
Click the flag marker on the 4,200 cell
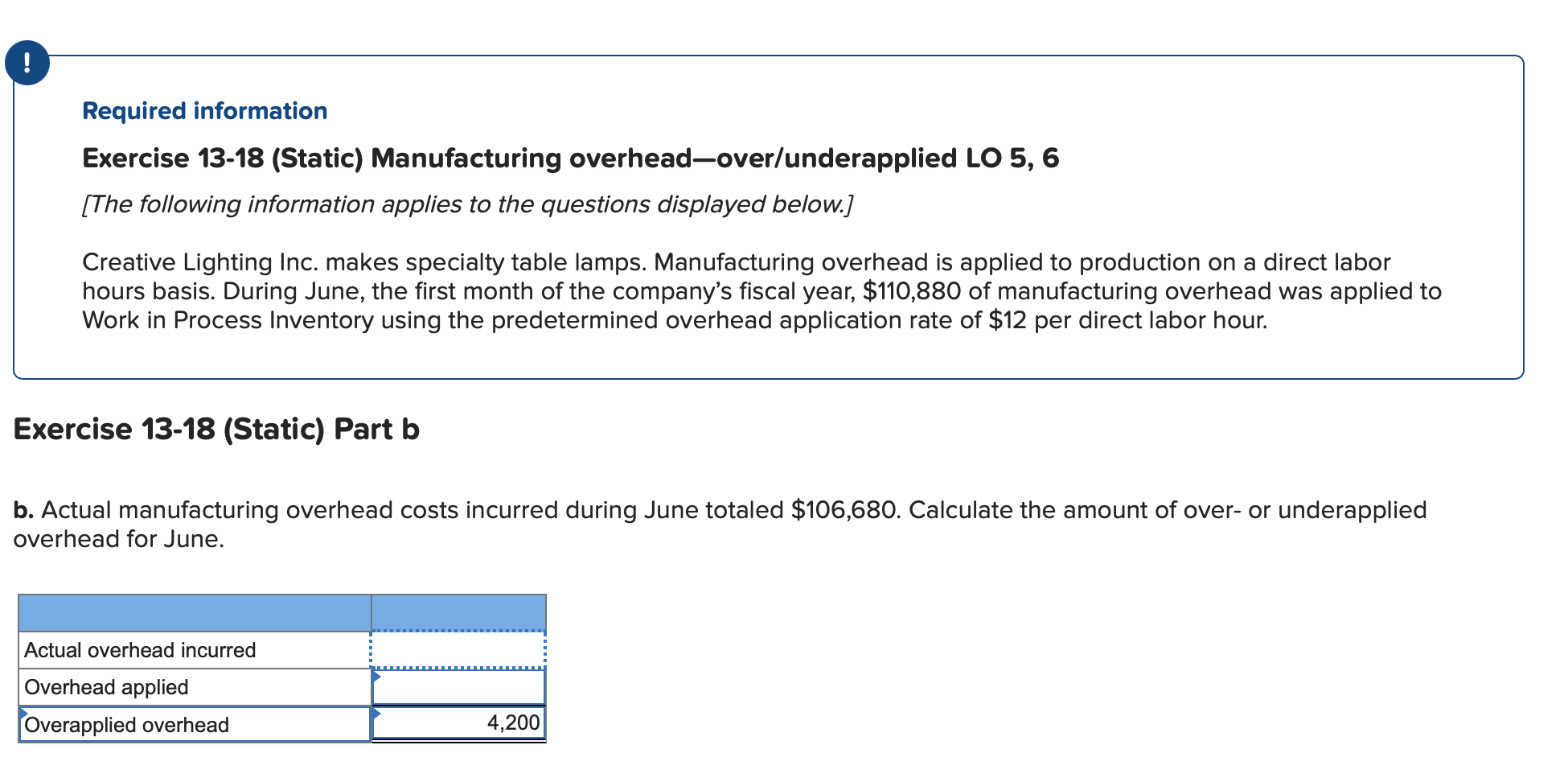pyautogui.click(x=375, y=714)
